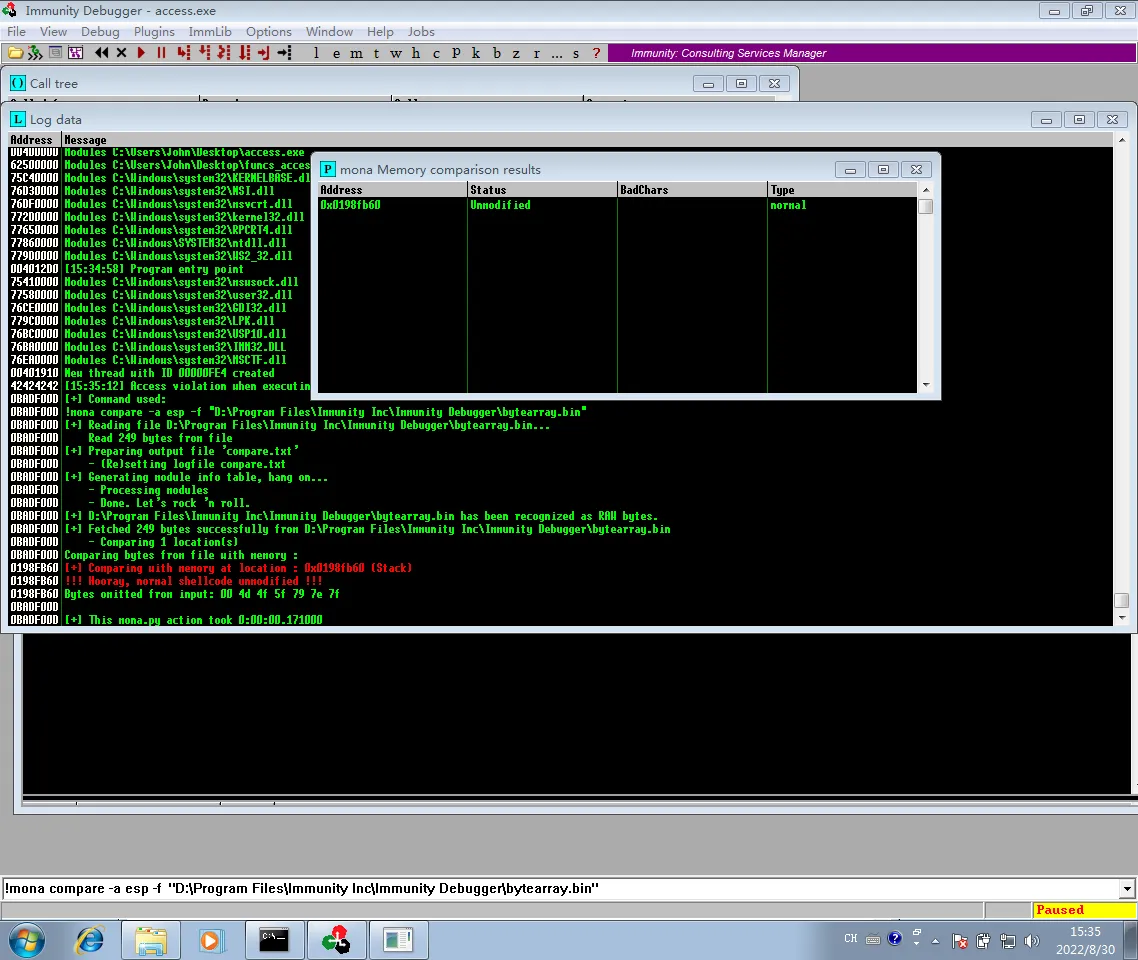
Task: Click the Log data window 'L' icon
Action: click(17, 119)
